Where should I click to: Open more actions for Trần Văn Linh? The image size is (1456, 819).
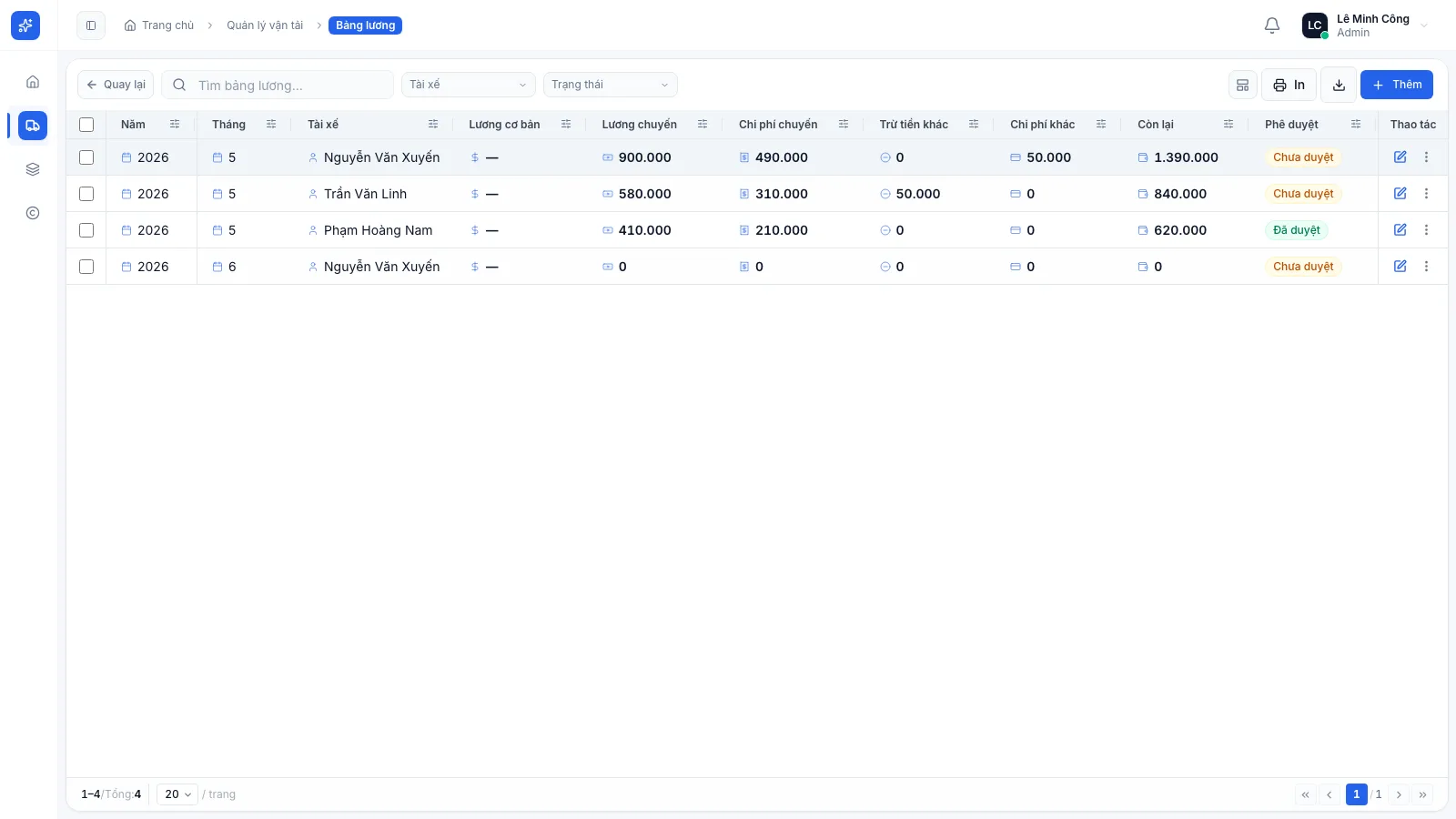(x=1426, y=194)
